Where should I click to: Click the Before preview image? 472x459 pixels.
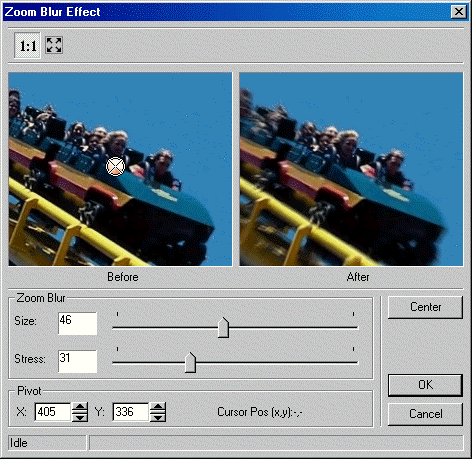click(x=120, y=169)
